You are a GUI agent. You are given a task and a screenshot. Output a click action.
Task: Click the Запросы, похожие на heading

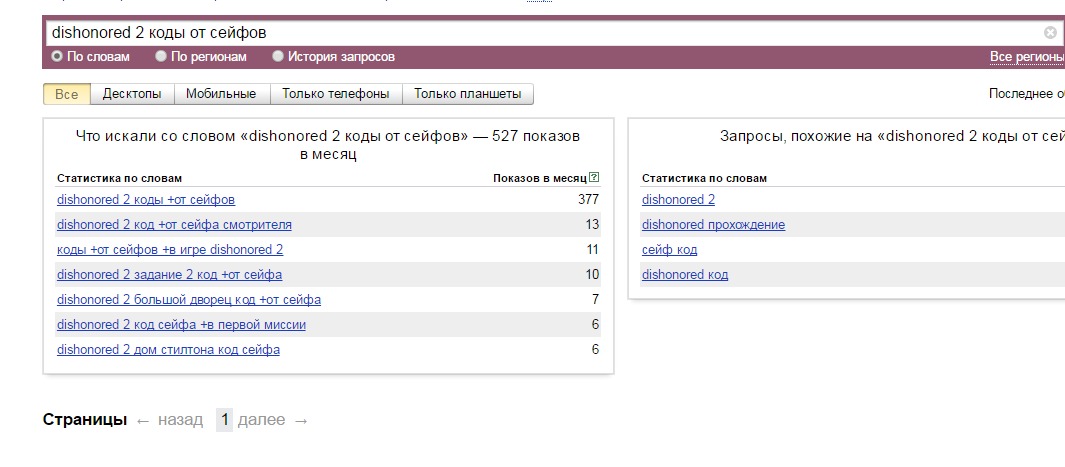892,136
